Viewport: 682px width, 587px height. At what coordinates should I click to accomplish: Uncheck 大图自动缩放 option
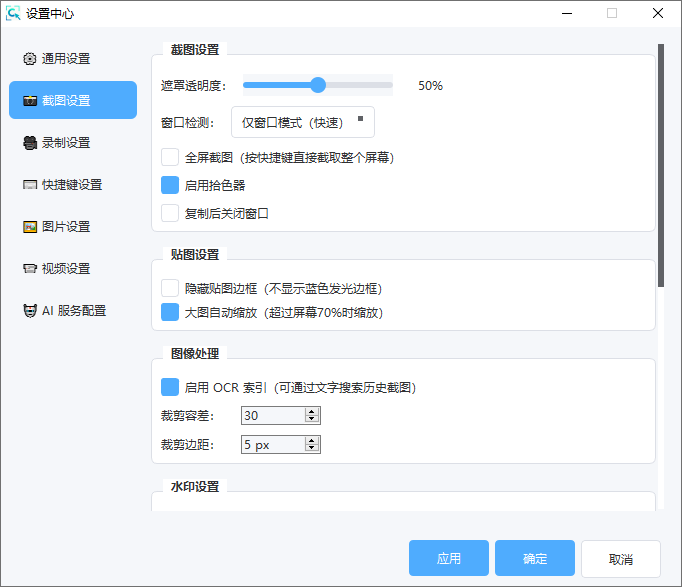click(x=170, y=312)
